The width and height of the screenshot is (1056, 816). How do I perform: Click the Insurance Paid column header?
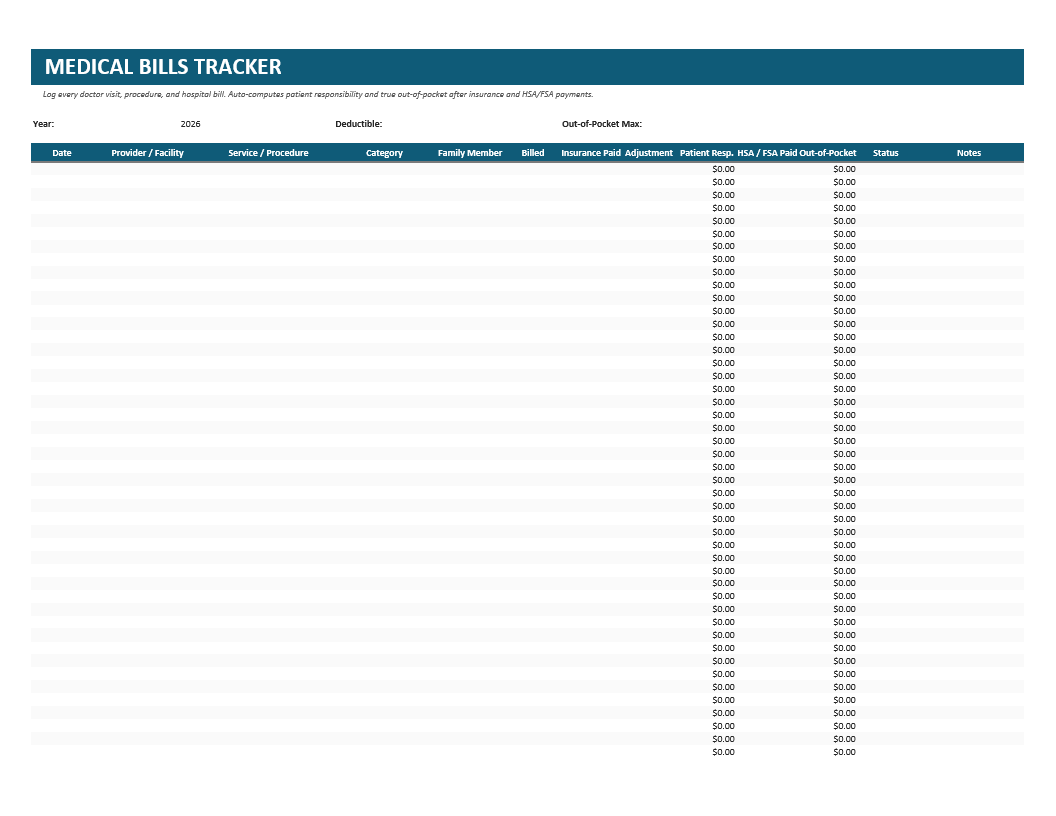pyautogui.click(x=591, y=153)
